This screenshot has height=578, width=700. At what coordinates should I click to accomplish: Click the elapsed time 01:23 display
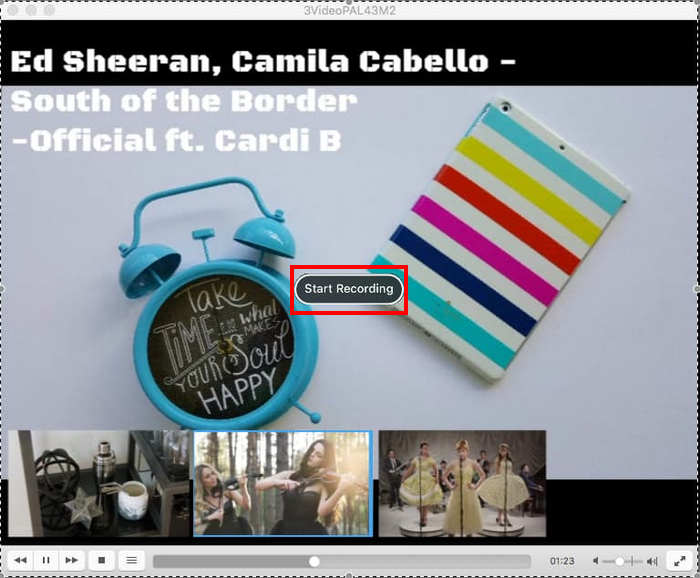point(562,561)
